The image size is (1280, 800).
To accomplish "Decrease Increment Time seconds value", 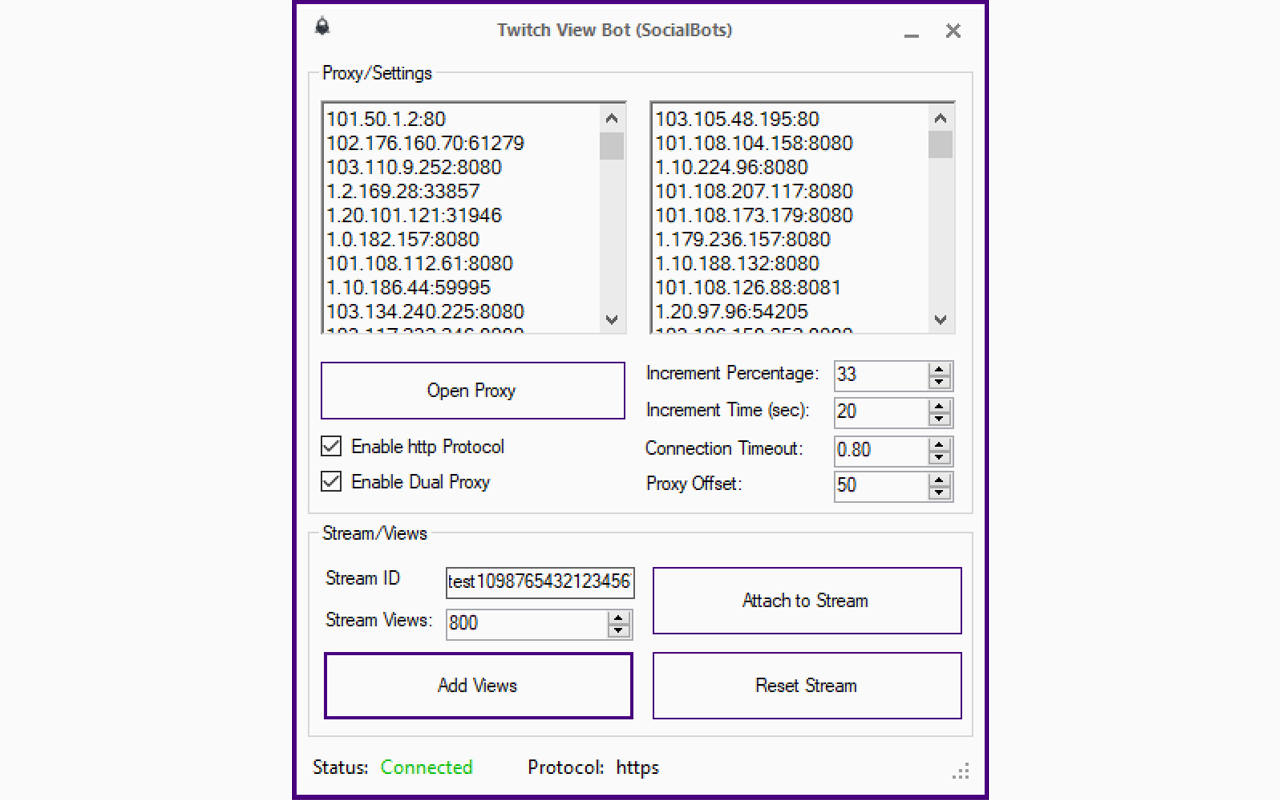I will 938,420.
